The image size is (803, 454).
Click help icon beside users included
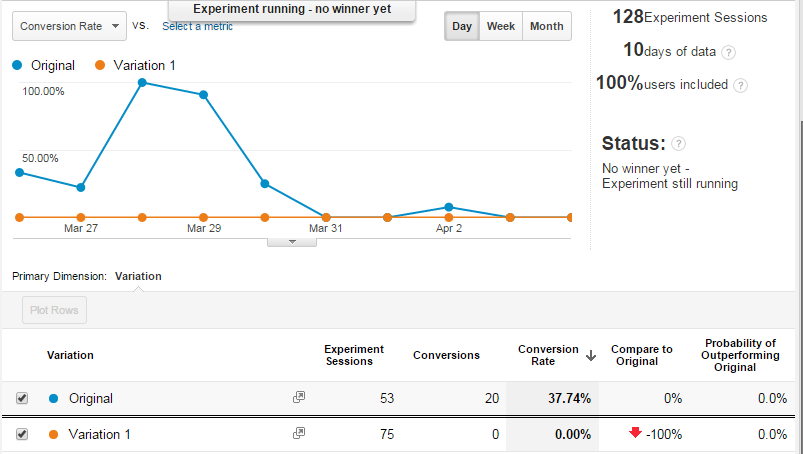(740, 85)
